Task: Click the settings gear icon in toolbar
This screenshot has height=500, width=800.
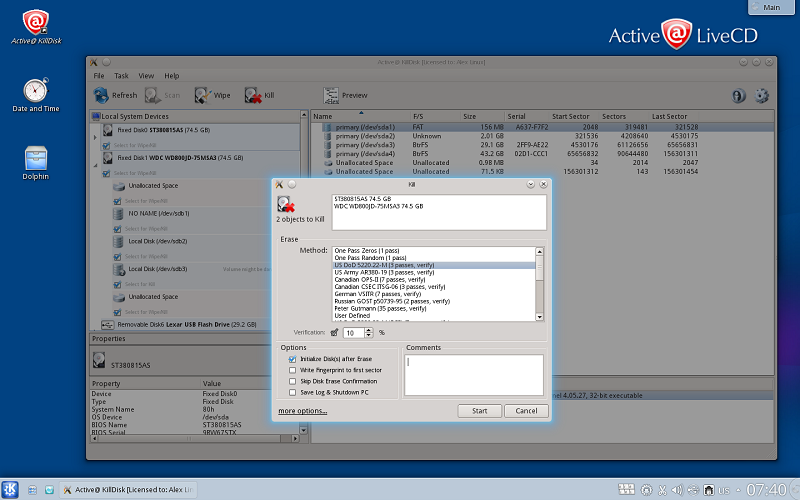Action: point(762,96)
